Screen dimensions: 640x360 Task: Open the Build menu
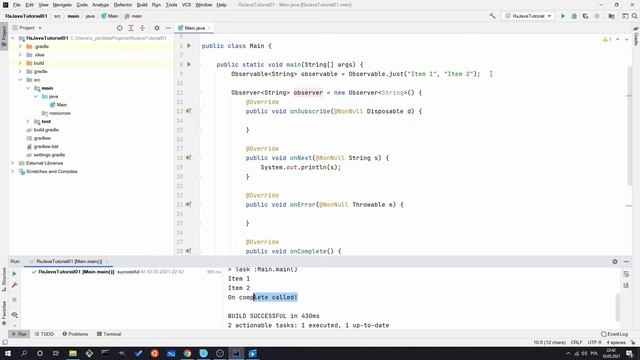[142, 5]
